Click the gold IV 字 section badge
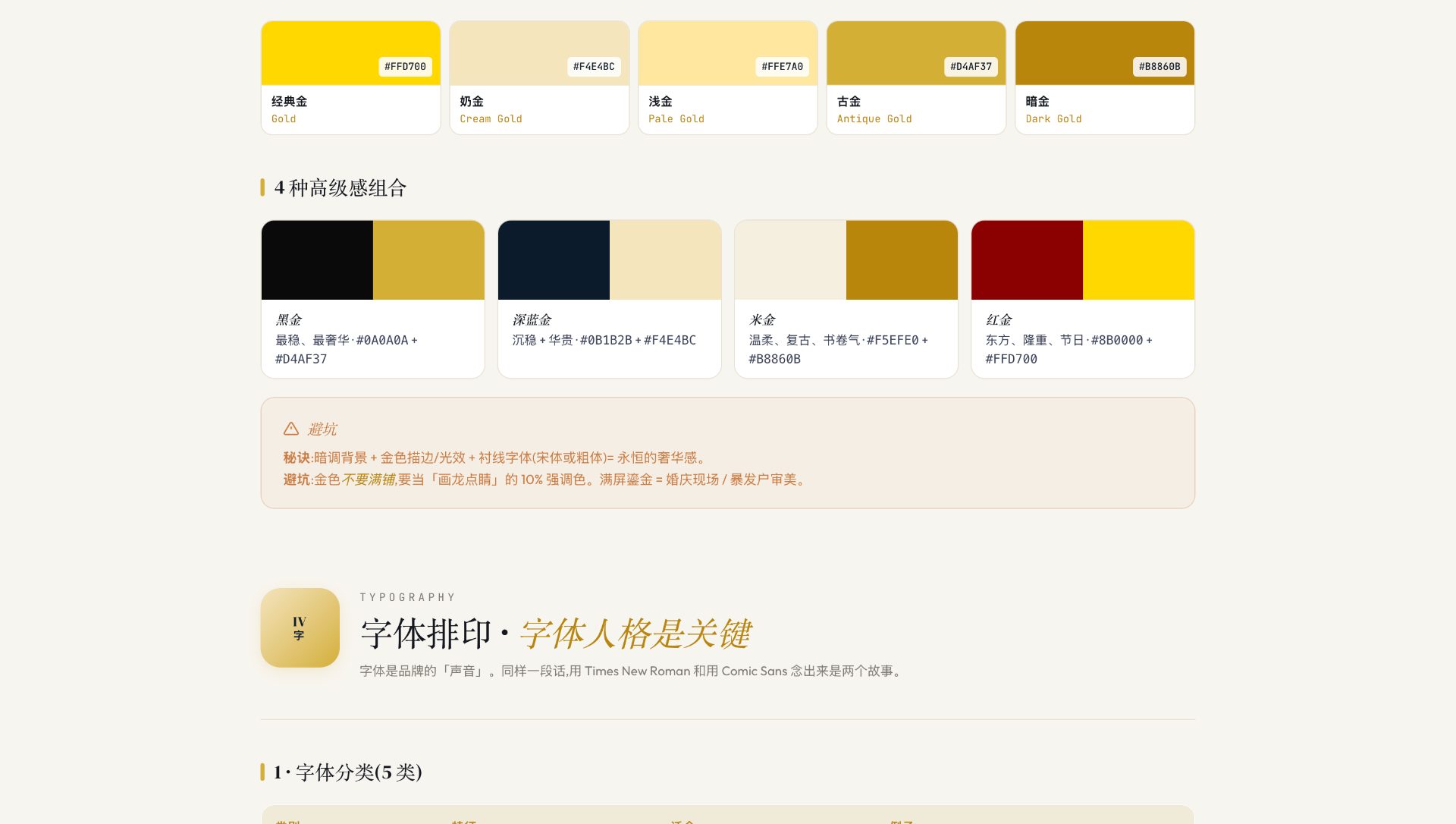Screen dimensions: 1456x824 (300, 627)
